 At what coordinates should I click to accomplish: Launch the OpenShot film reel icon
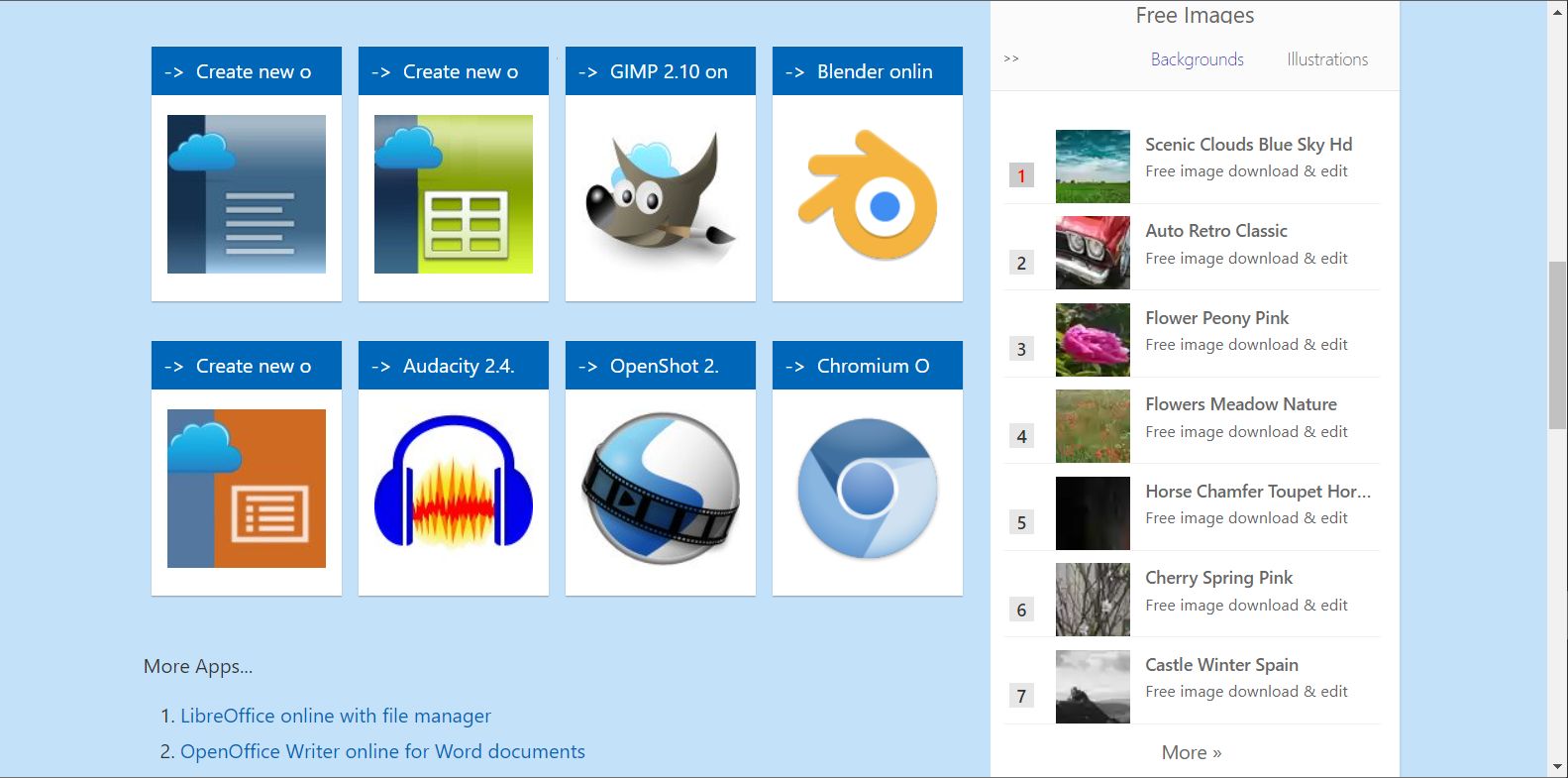pyautogui.click(x=661, y=489)
